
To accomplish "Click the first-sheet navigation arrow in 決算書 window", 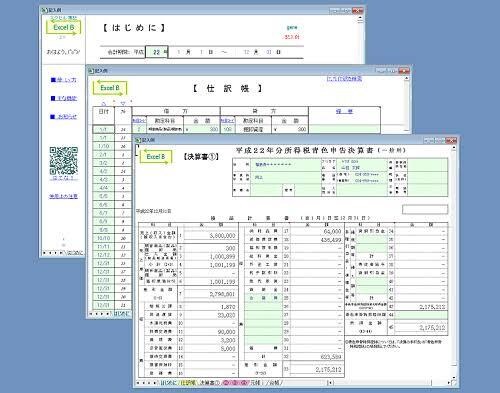I will coord(139,383).
